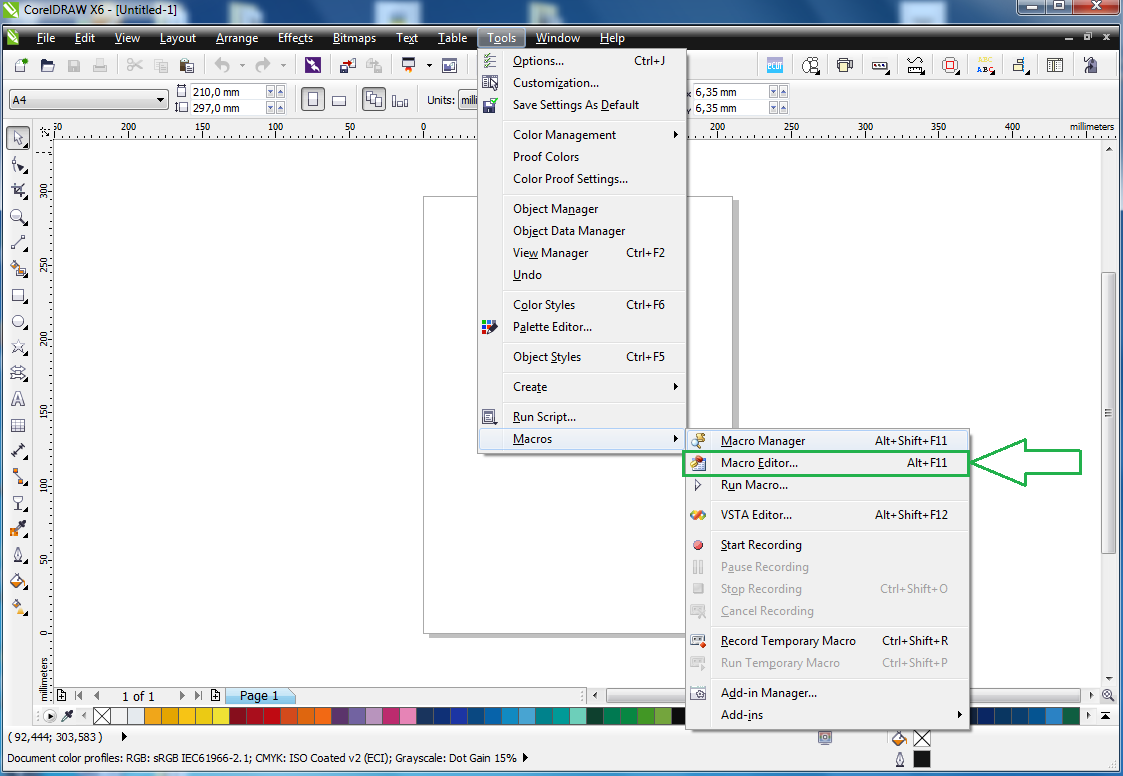Open the File menu

(x=46, y=38)
